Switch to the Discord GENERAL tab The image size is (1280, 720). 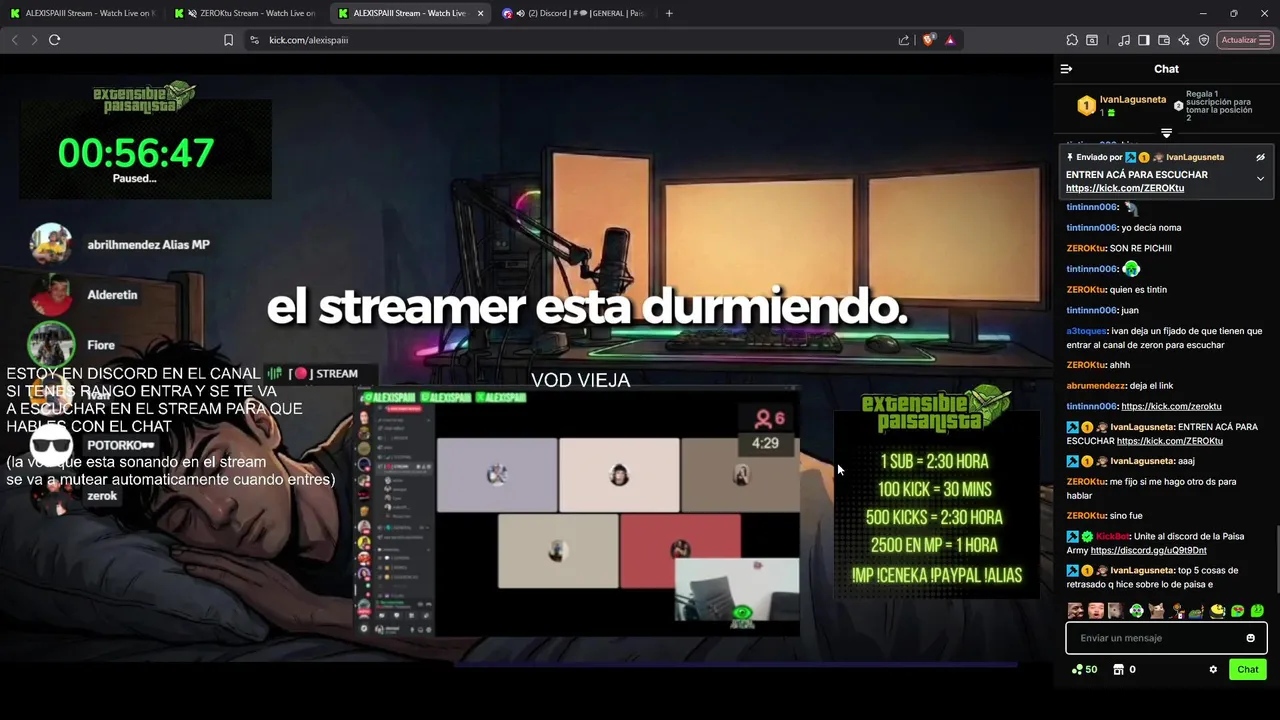(x=574, y=13)
